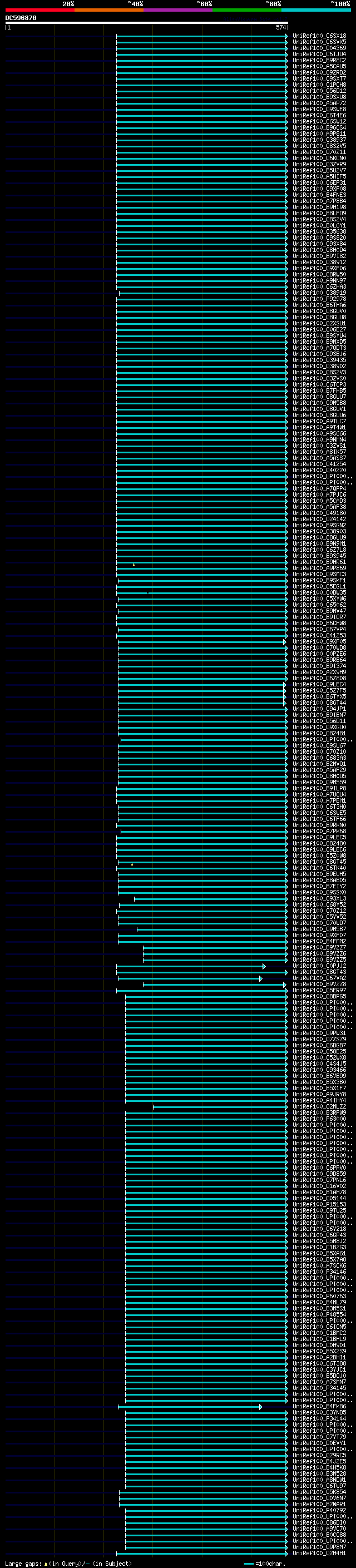Pick hit UniRef100_A7PK68
Screen dimensions: 356x1568
point(319,832)
